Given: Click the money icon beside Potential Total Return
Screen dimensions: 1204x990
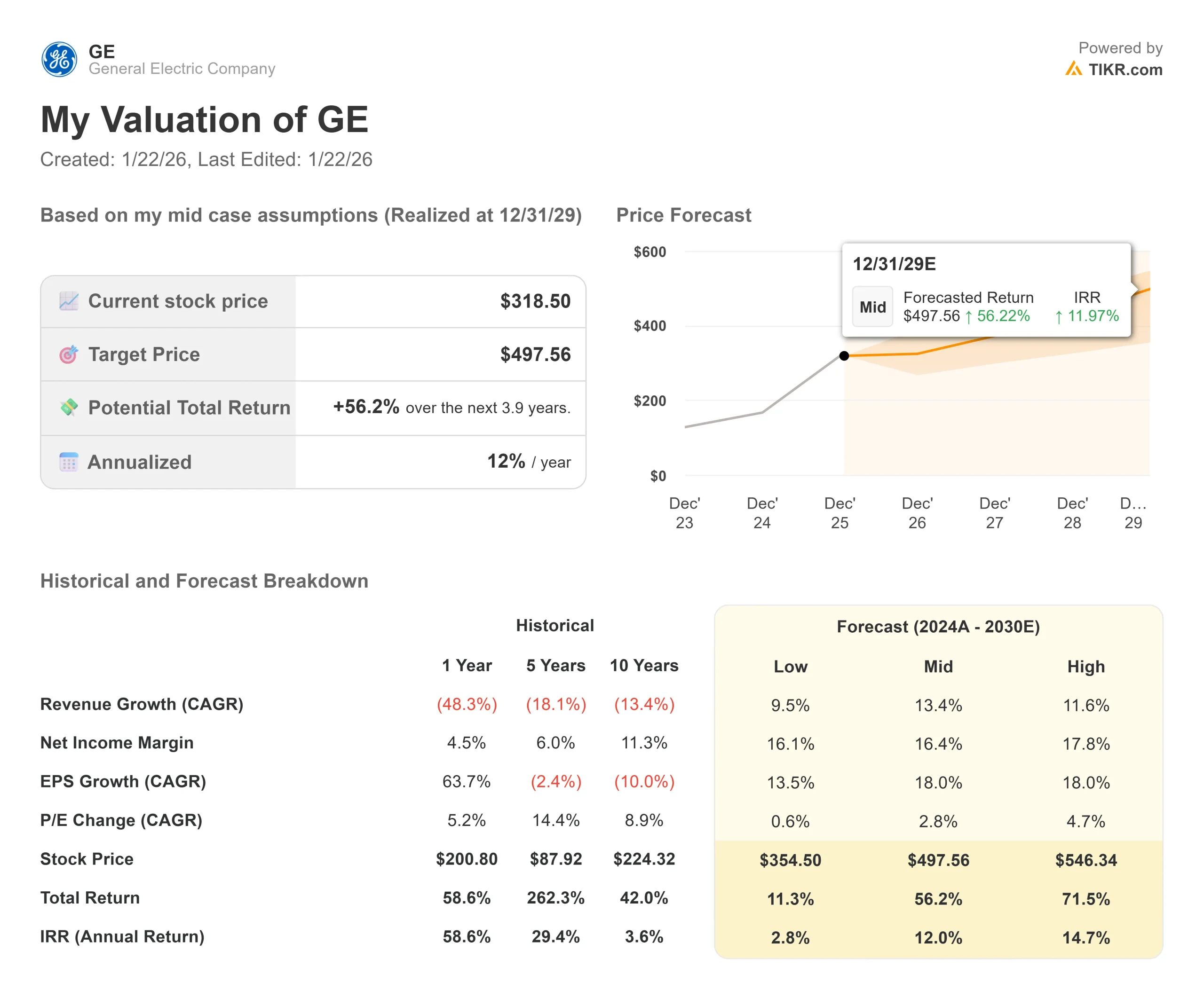Looking at the screenshot, I should 69,407.
